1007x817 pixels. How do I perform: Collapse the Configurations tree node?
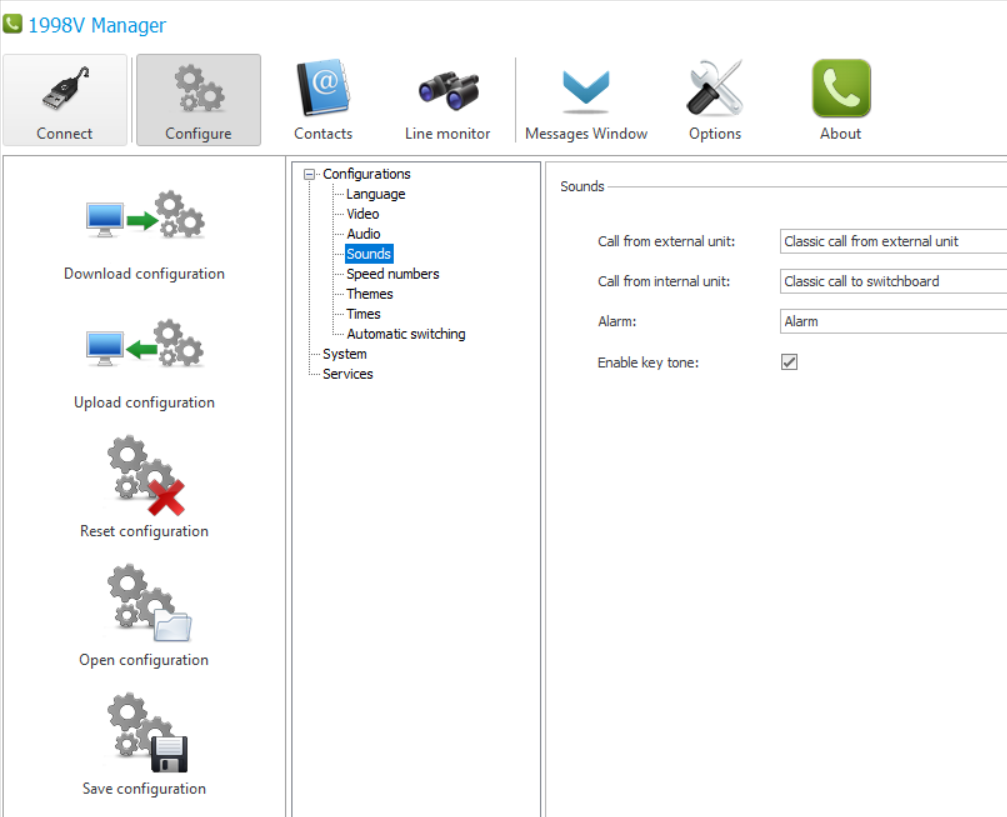(310, 174)
